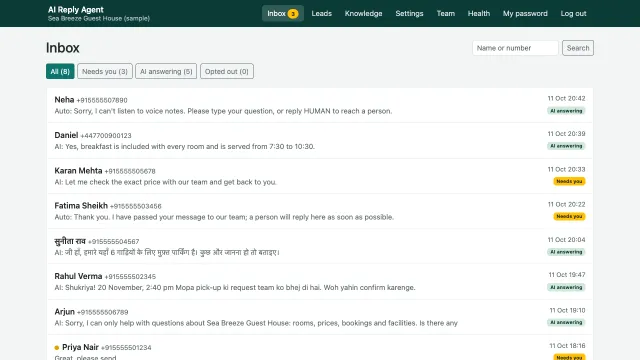This screenshot has height=360, width=640.
Task: Go to the Knowledge page
Action: (x=363, y=13)
